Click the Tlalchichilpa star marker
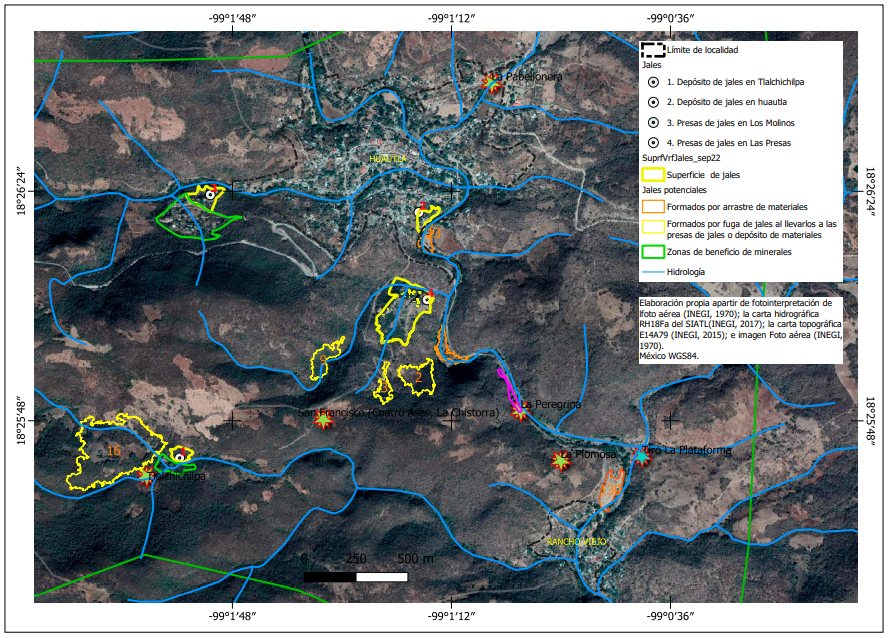889x637 pixels. click(147, 479)
